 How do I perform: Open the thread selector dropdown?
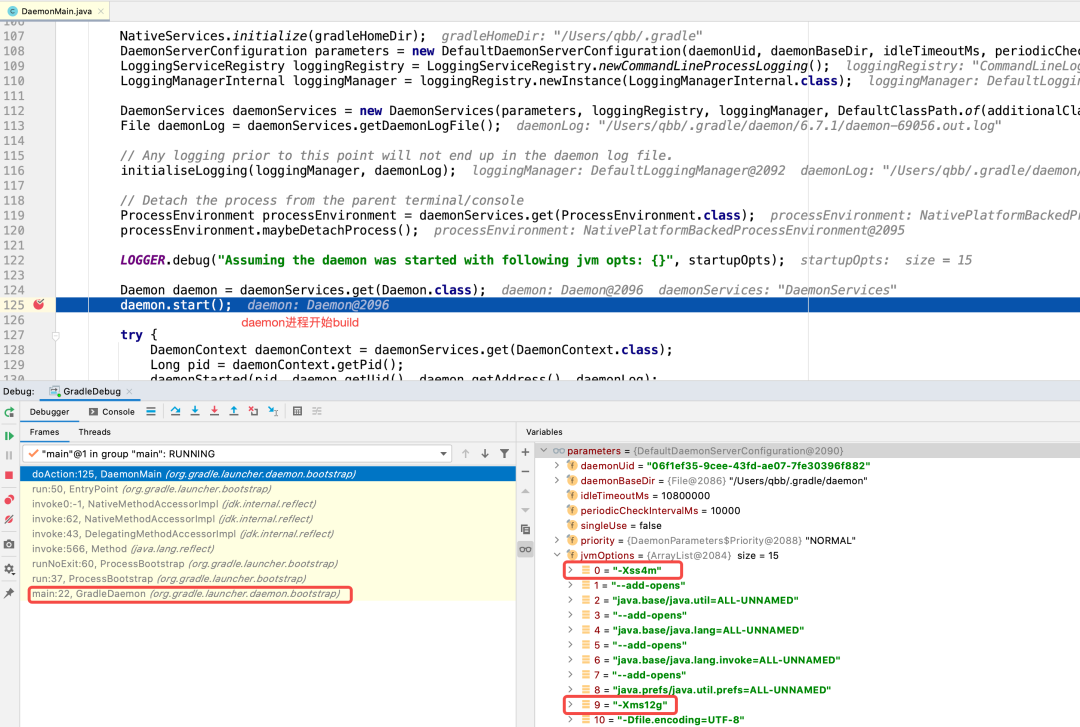pos(444,454)
